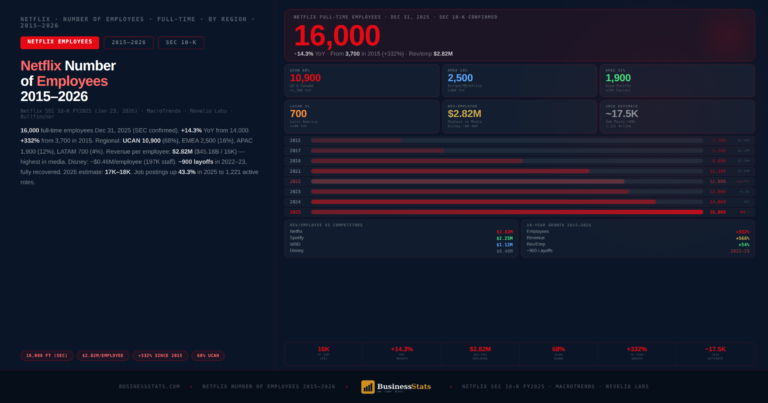
Task: Select the red NETFLIX EMPLOYEES tag
Action: click(60, 43)
